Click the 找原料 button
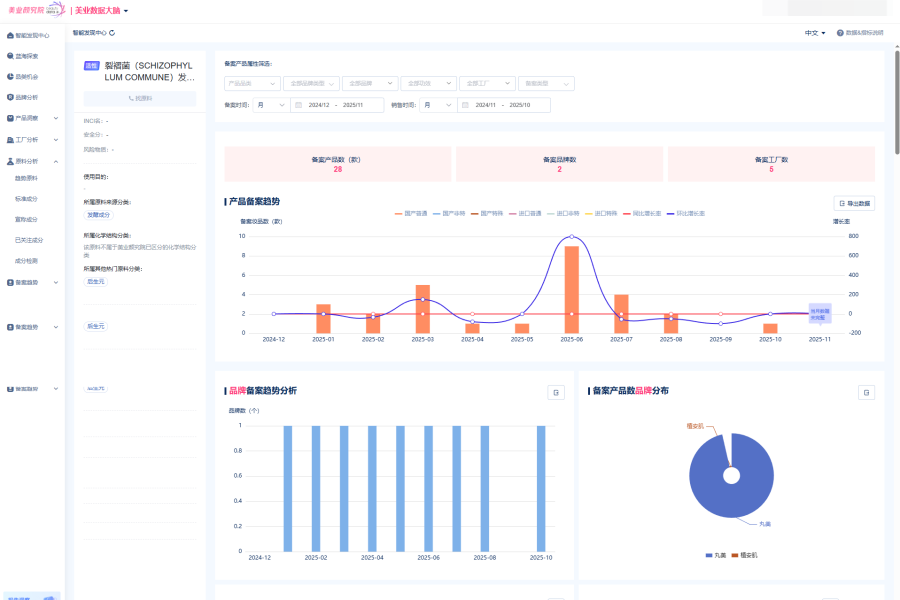The image size is (900, 600). [140, 98]
